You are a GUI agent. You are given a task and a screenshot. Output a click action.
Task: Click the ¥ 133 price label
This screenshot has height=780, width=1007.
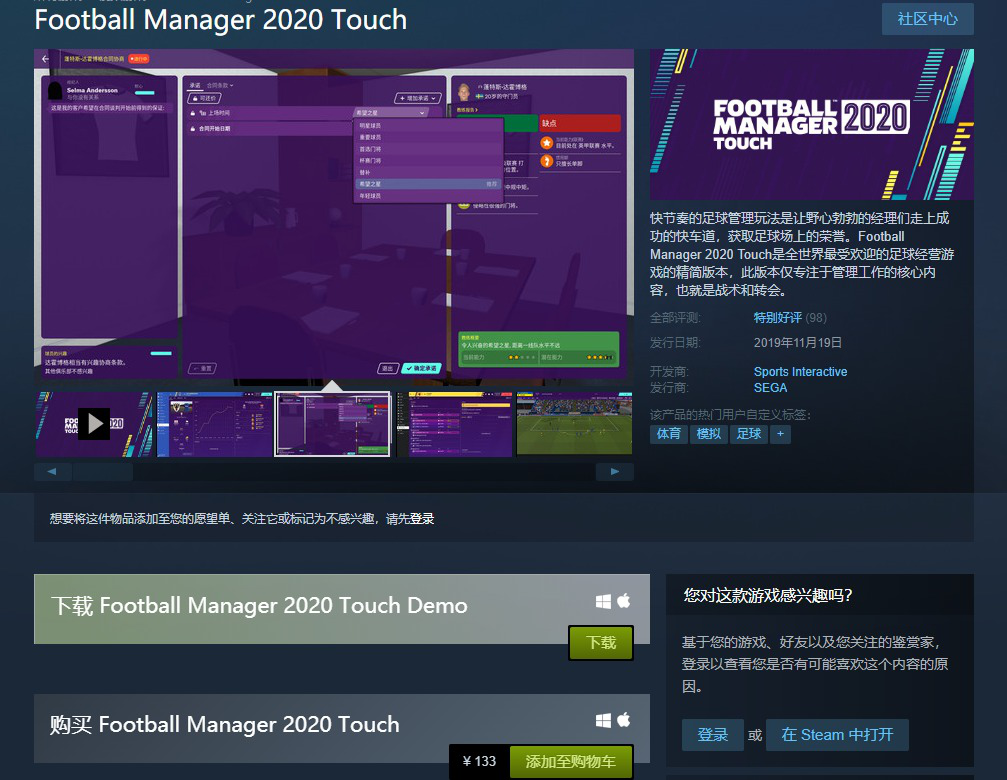tap(479, 762)
